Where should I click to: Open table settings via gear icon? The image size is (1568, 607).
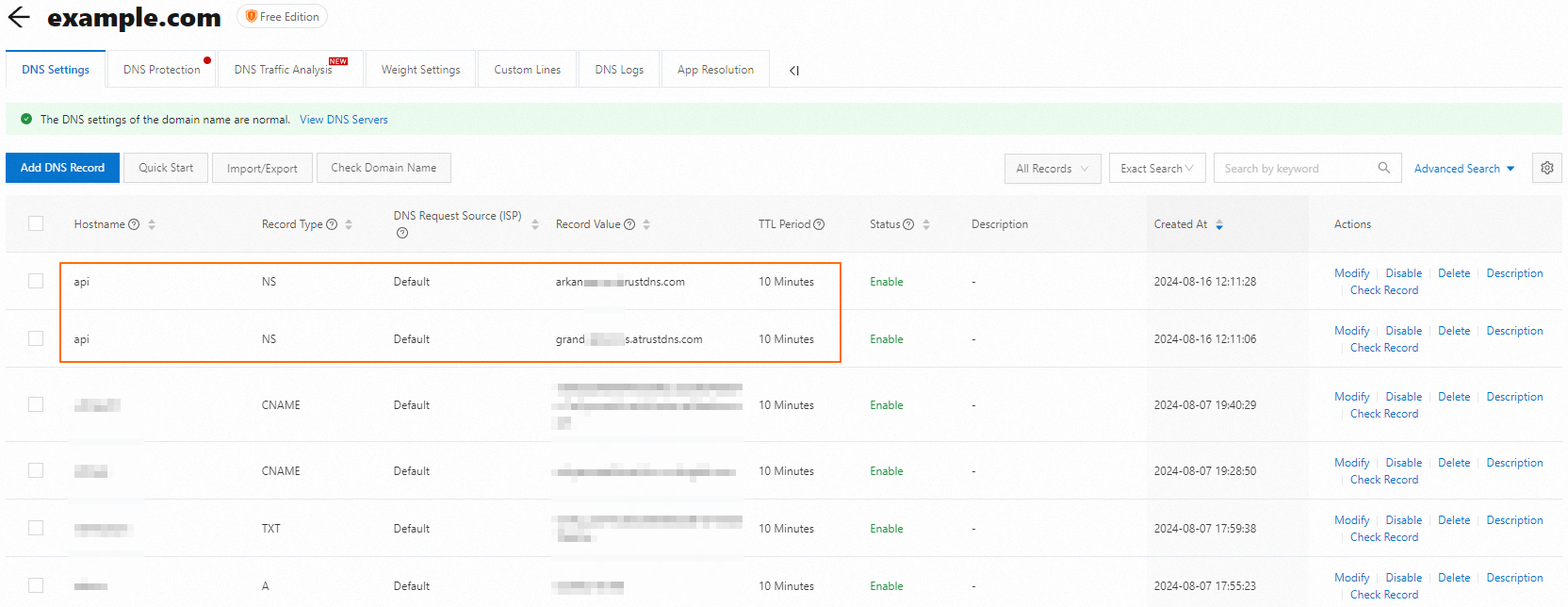coord(1546,168)
